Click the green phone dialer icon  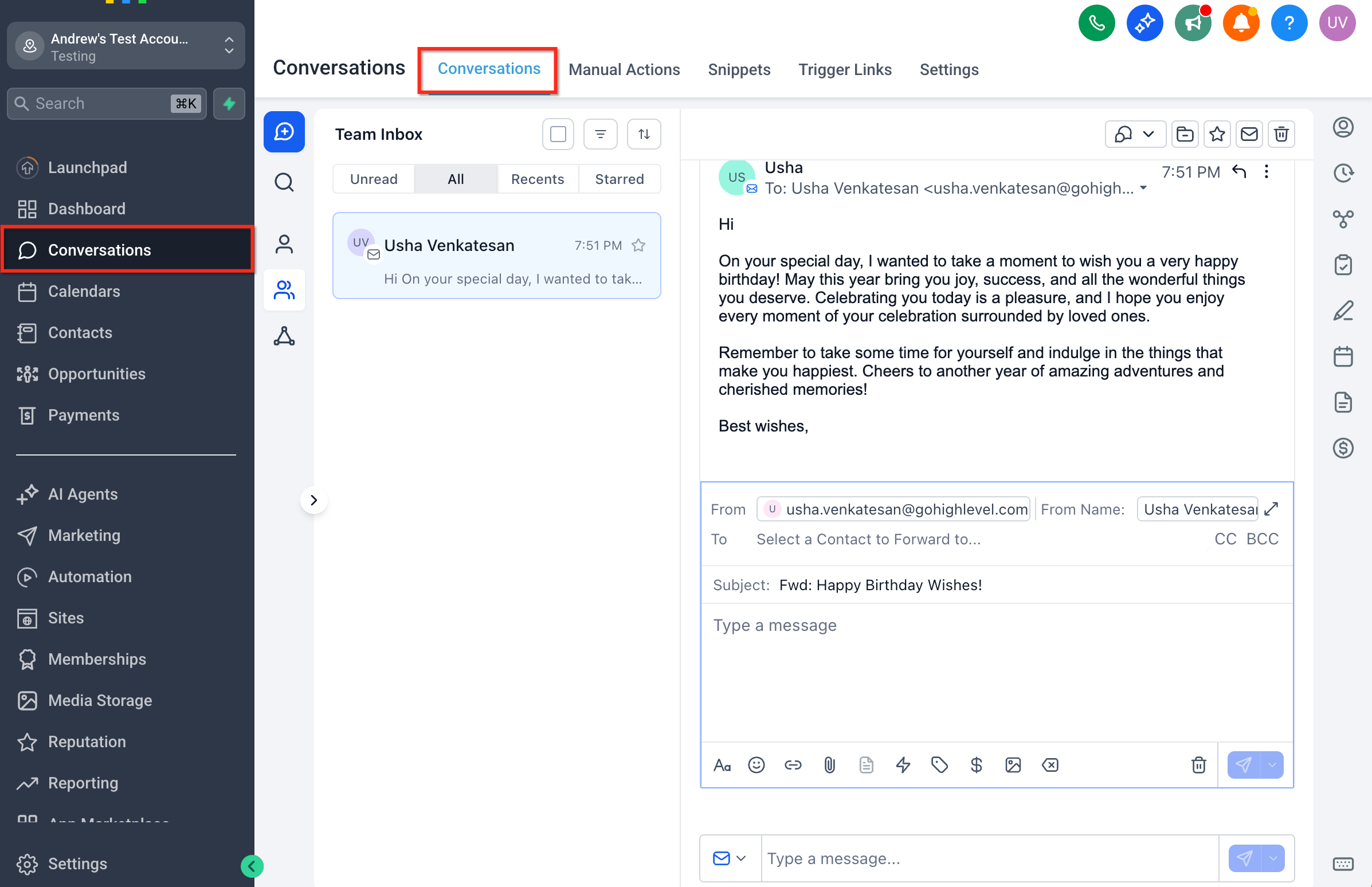1096,23
